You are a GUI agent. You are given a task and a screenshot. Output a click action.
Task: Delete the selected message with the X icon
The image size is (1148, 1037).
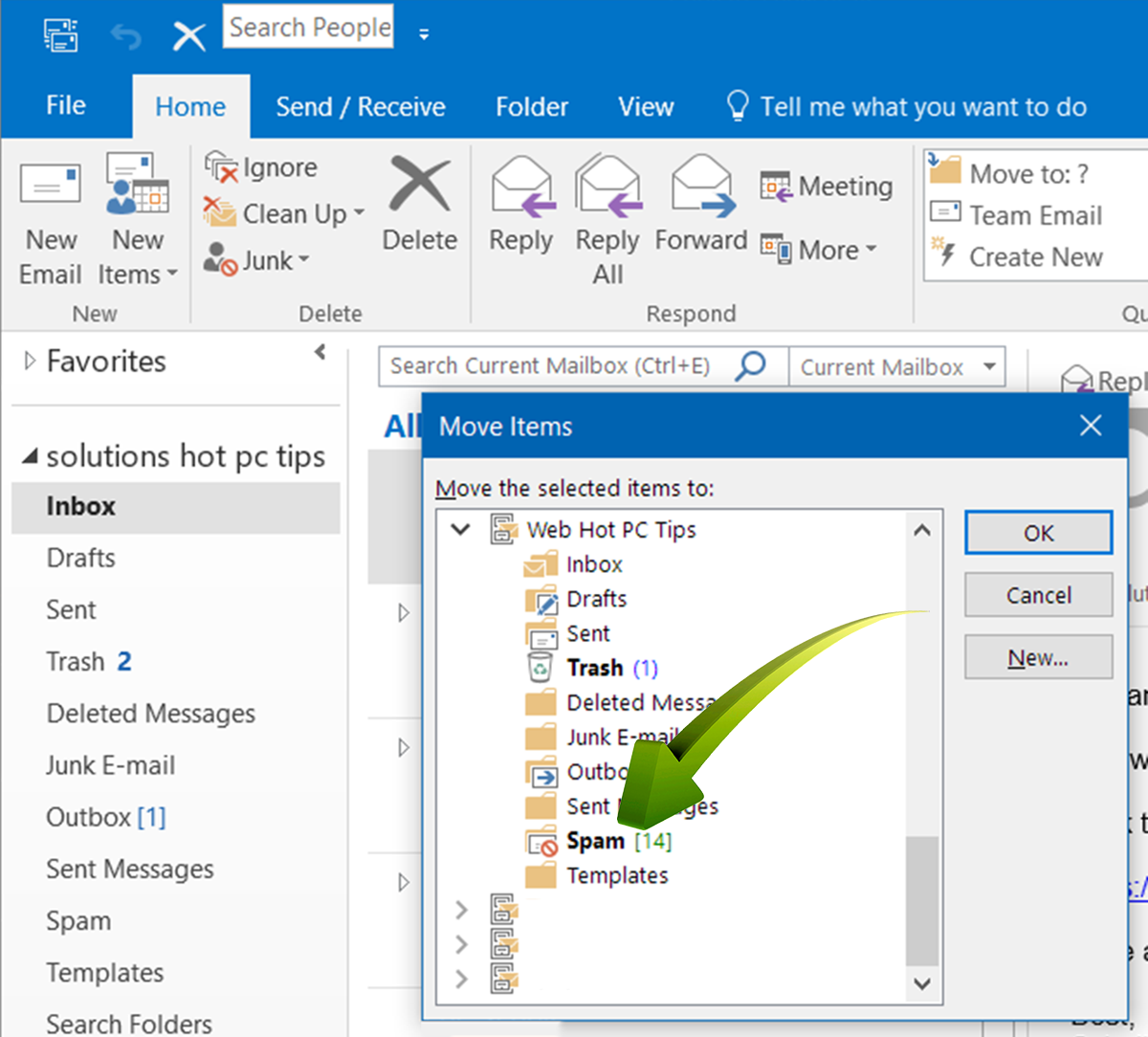click(x=419, y=184)
